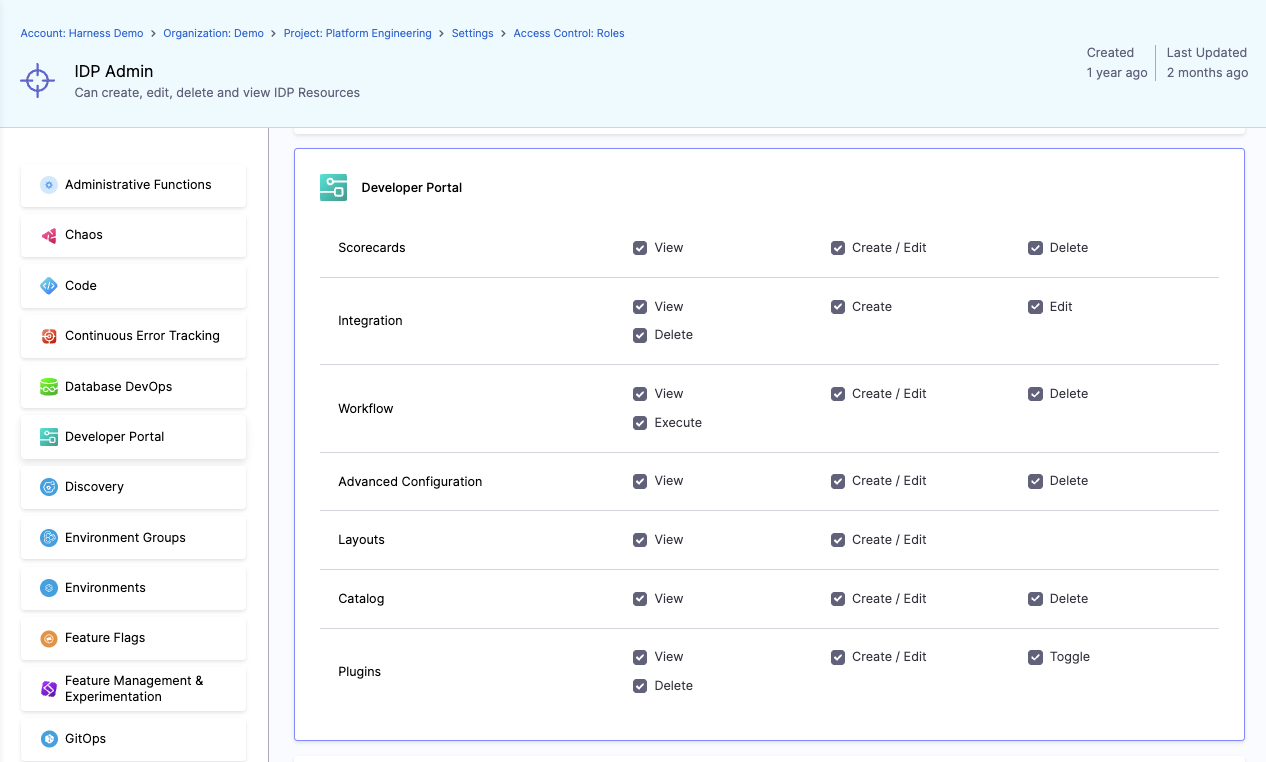Disable Workflow Delete permission
Viewport: 1266px width, 762px height.
[x=1035, y=394]
